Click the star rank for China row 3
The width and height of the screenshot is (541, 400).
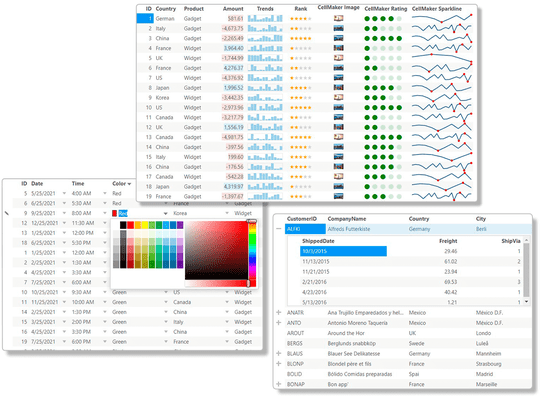301,38
